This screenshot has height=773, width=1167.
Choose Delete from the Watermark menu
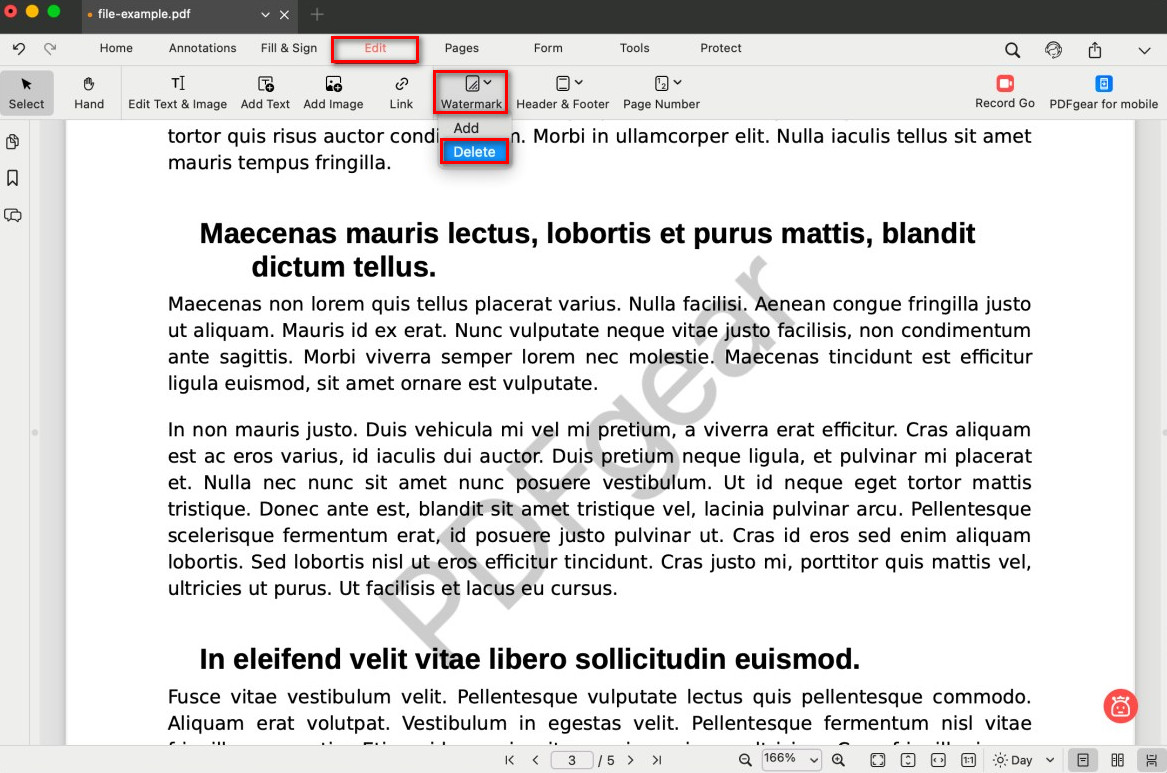(474, 152)
